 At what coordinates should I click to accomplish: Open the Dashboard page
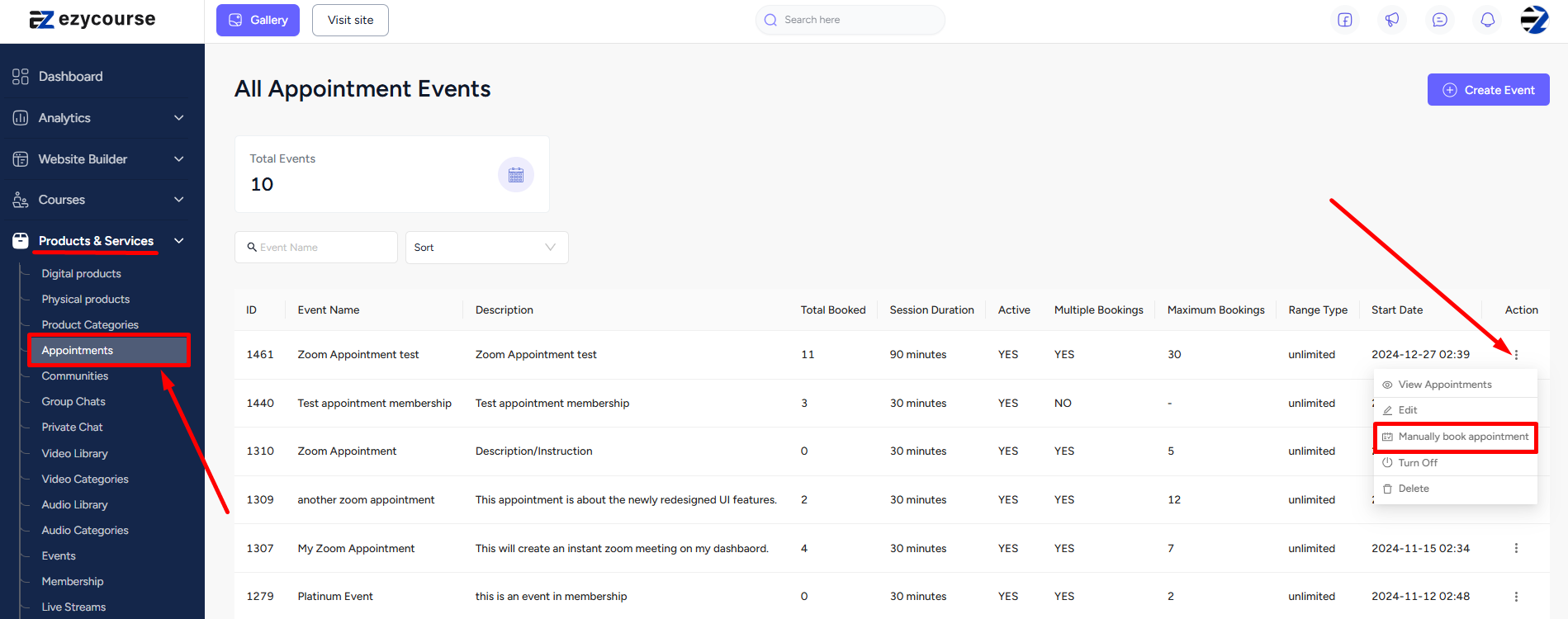(71, 77)
